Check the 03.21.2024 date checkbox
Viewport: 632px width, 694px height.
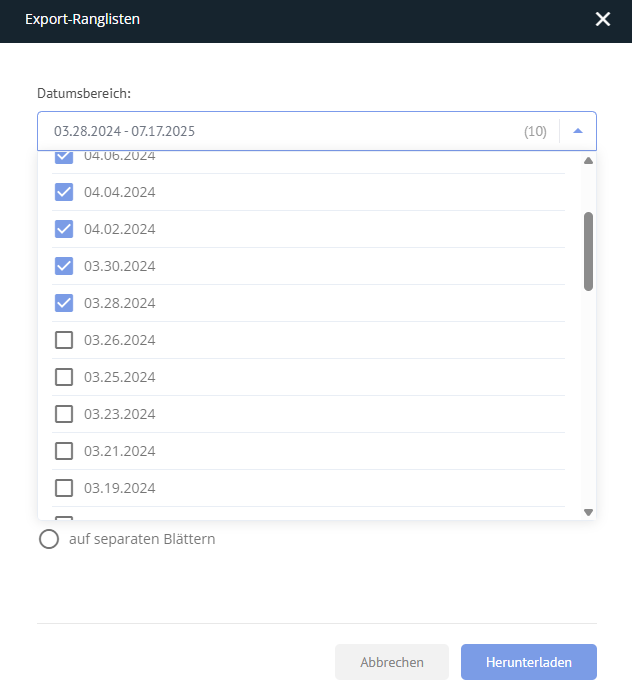(x=64, y=451)
